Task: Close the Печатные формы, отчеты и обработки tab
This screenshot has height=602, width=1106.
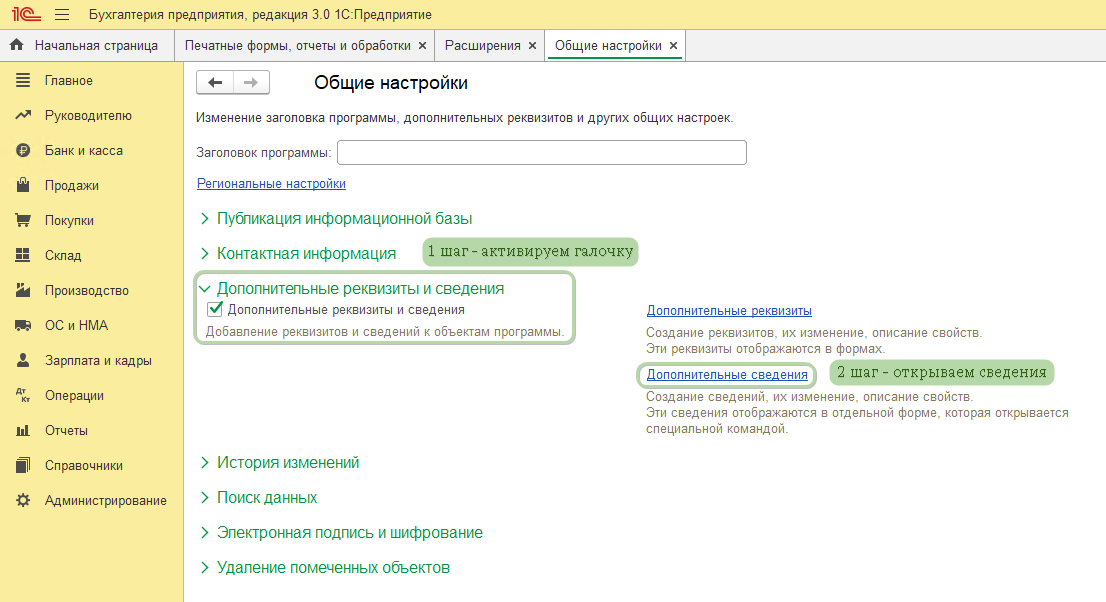Action: tap(423, 45)
